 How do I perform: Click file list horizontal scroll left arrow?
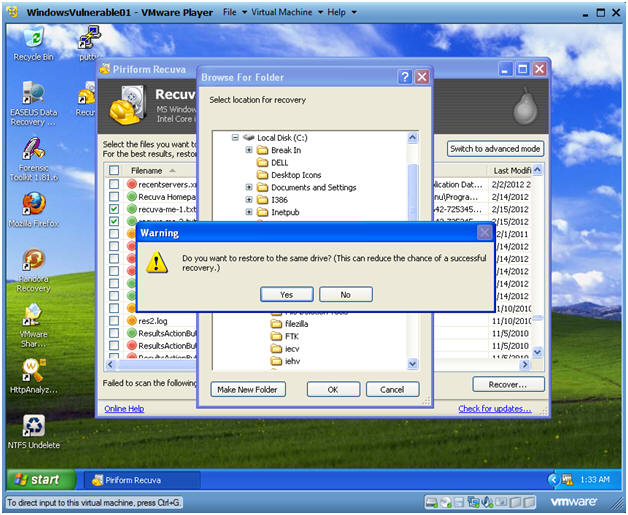pyautogui.click(x=111, y=364)
